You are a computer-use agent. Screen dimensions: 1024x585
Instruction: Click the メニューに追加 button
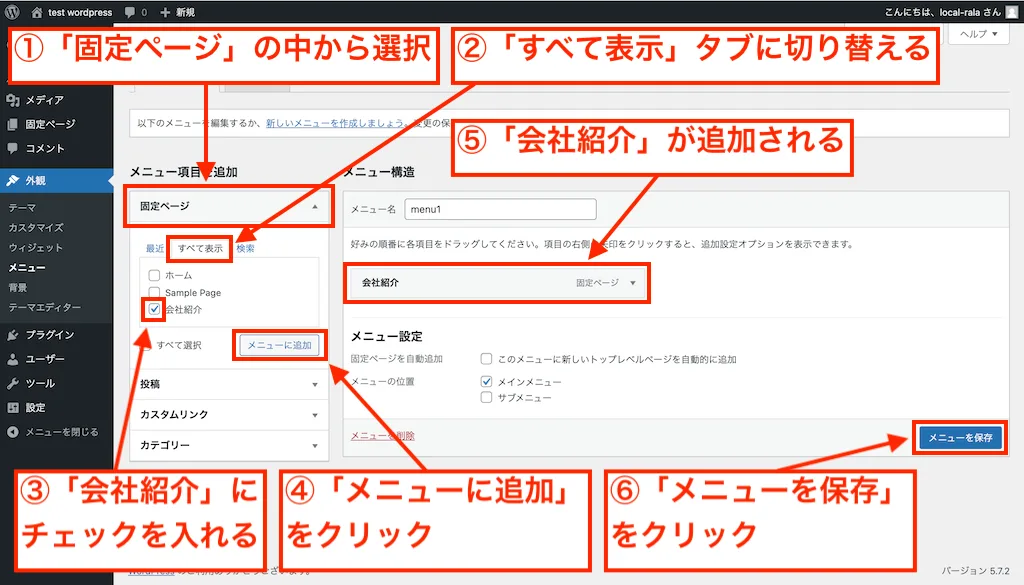click(x=280, y=345)
